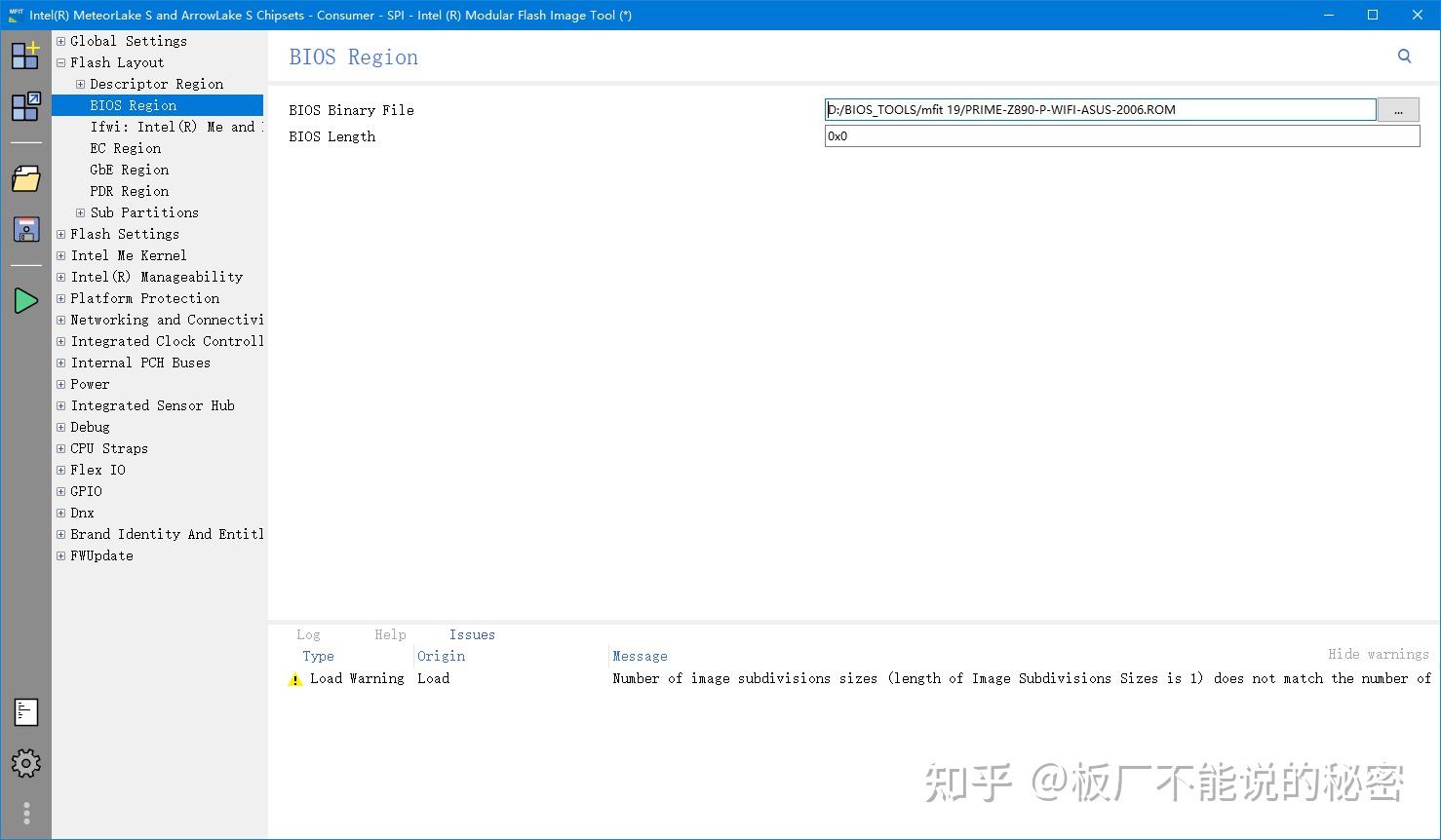Select the Load Warning issue row message
1441x840 pixels.
pyautogui.click(x=1022, y=678)
